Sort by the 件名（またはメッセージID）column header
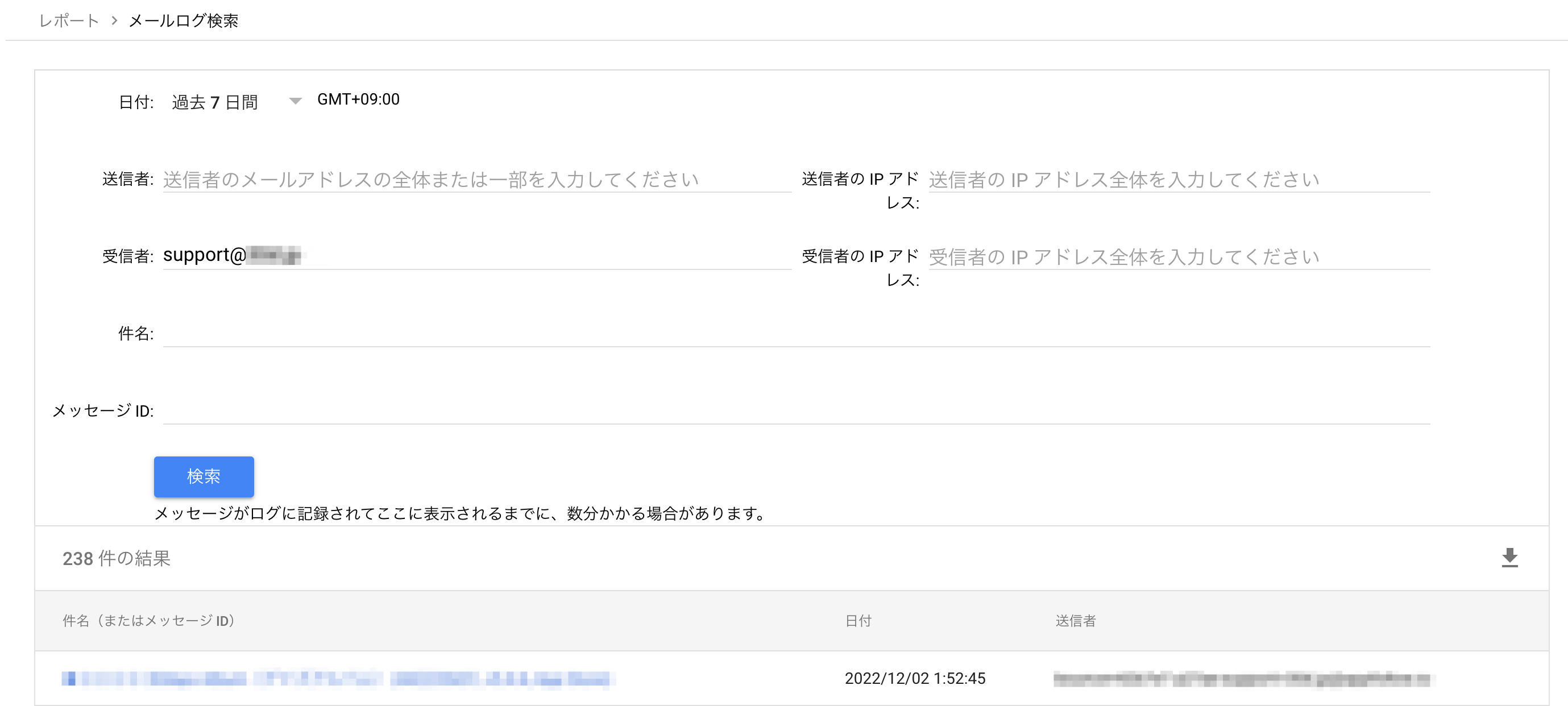 point(148,621)
